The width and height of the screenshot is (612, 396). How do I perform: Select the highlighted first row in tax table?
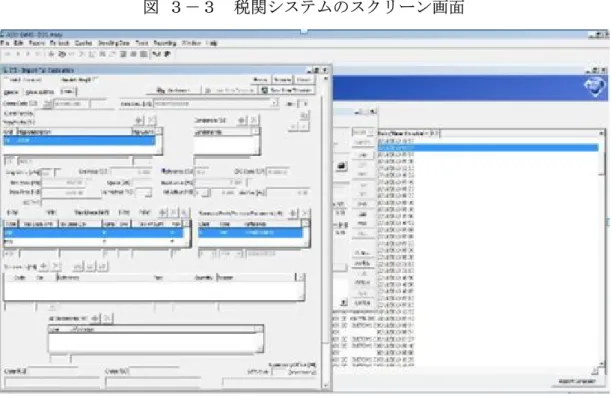93,233
